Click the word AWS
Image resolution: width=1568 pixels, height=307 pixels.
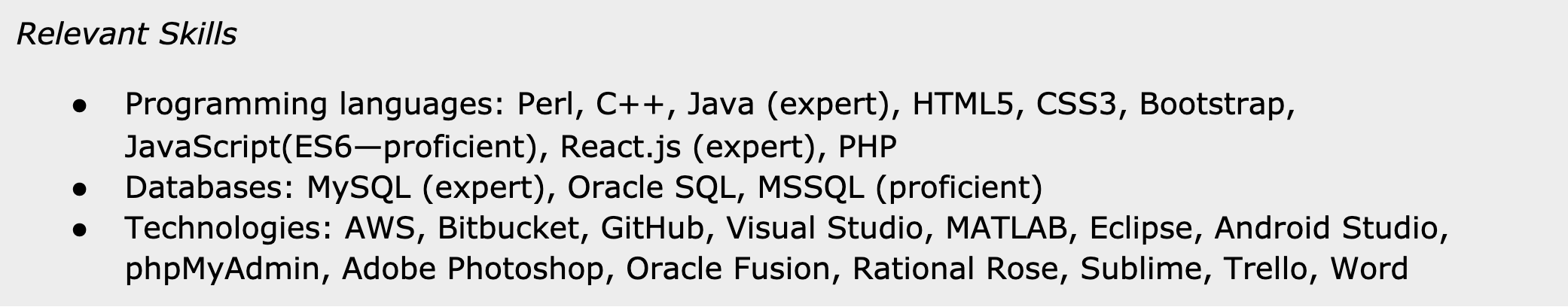pyautogui.click(x=380, y=228)
